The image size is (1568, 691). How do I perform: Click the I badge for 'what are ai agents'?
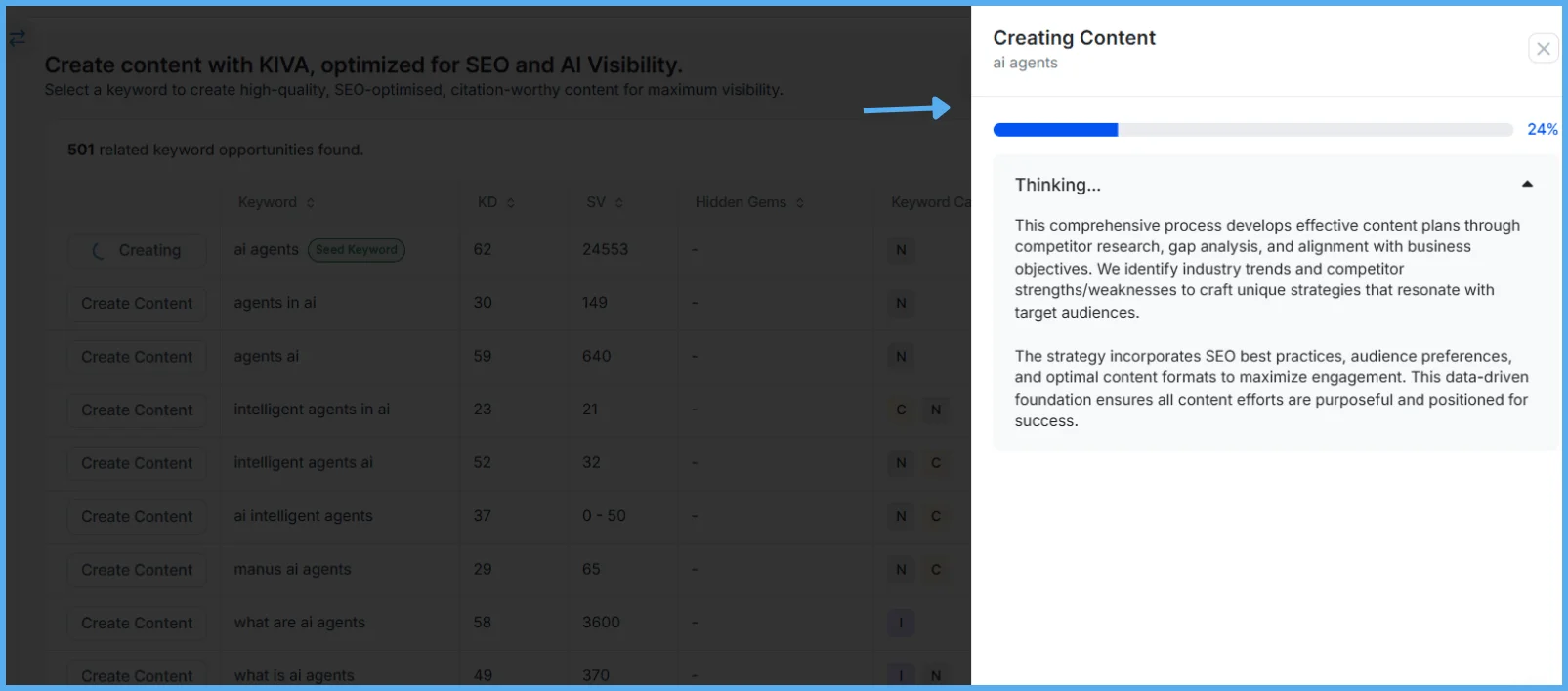click(901, 623)
